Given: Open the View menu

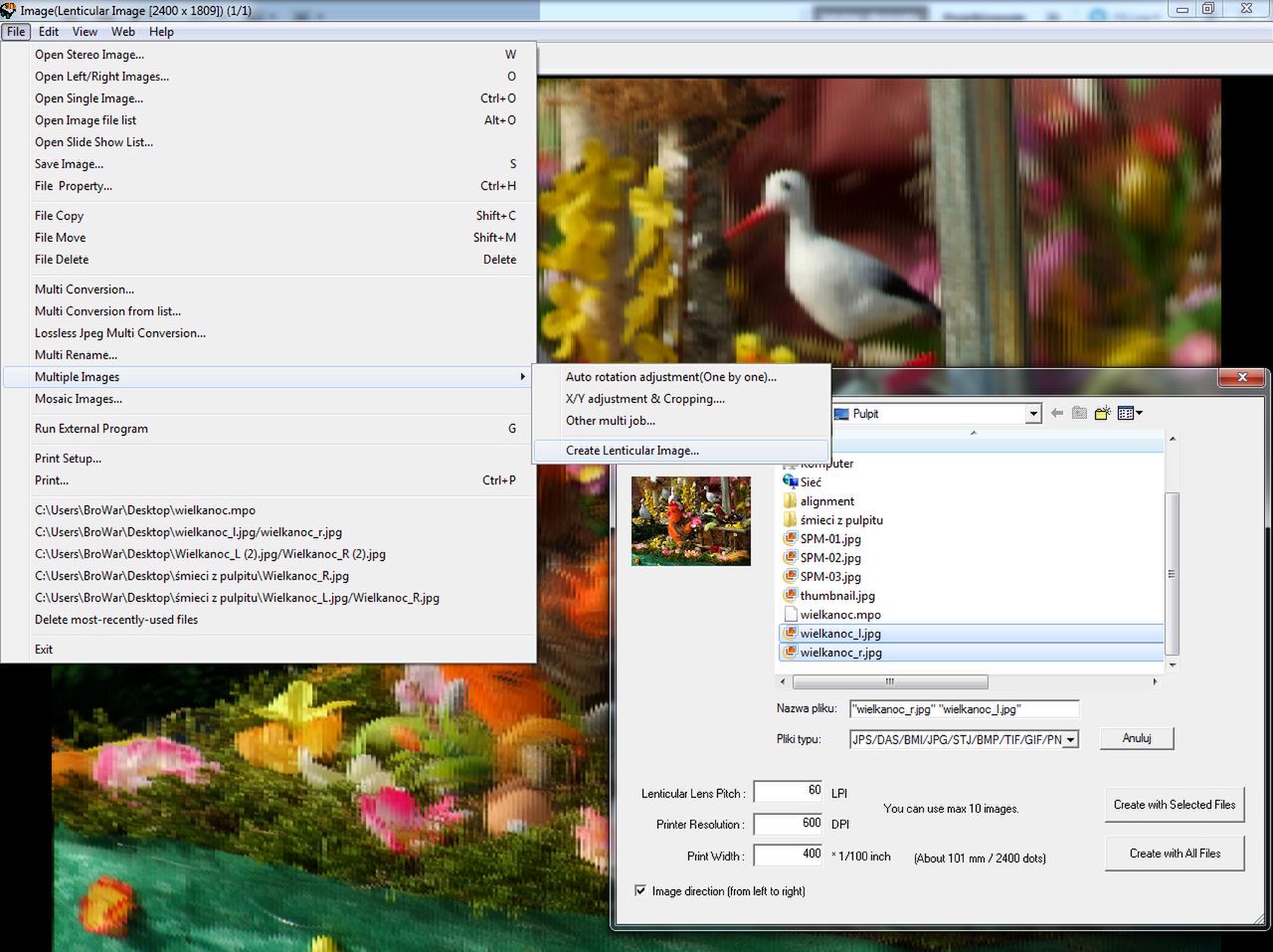Looking at the screenshot, I should coord(86,32).
